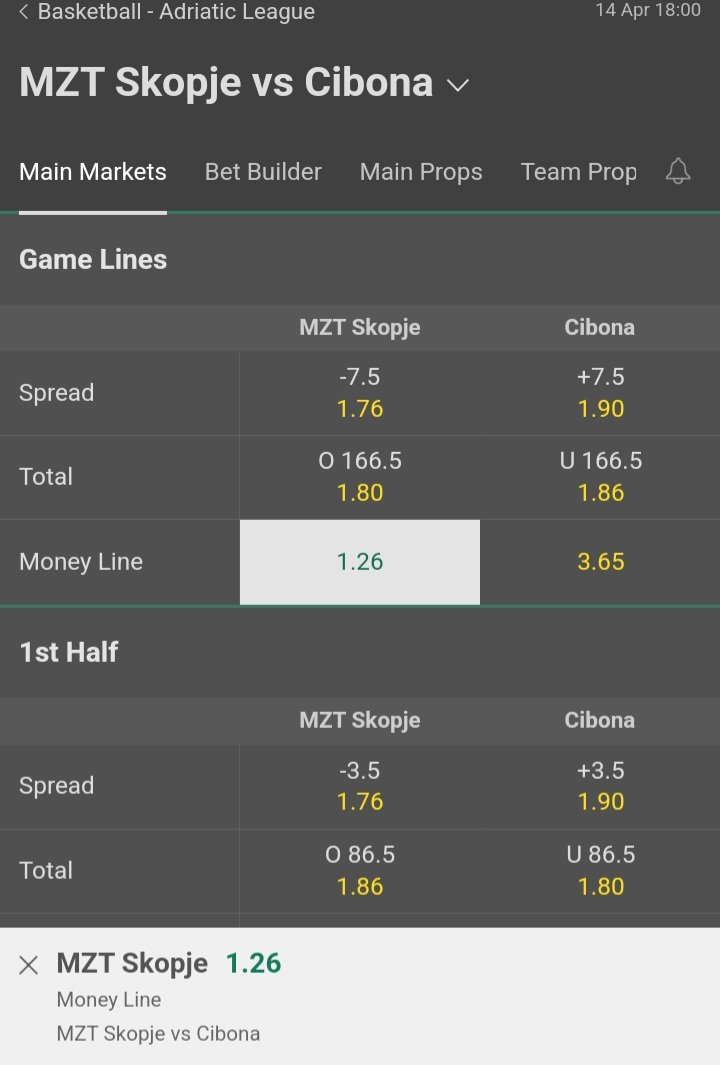Choose Over 86.5 1st Half total
This screenshot has height=1065, width=720.
click(x=360, y=871)
